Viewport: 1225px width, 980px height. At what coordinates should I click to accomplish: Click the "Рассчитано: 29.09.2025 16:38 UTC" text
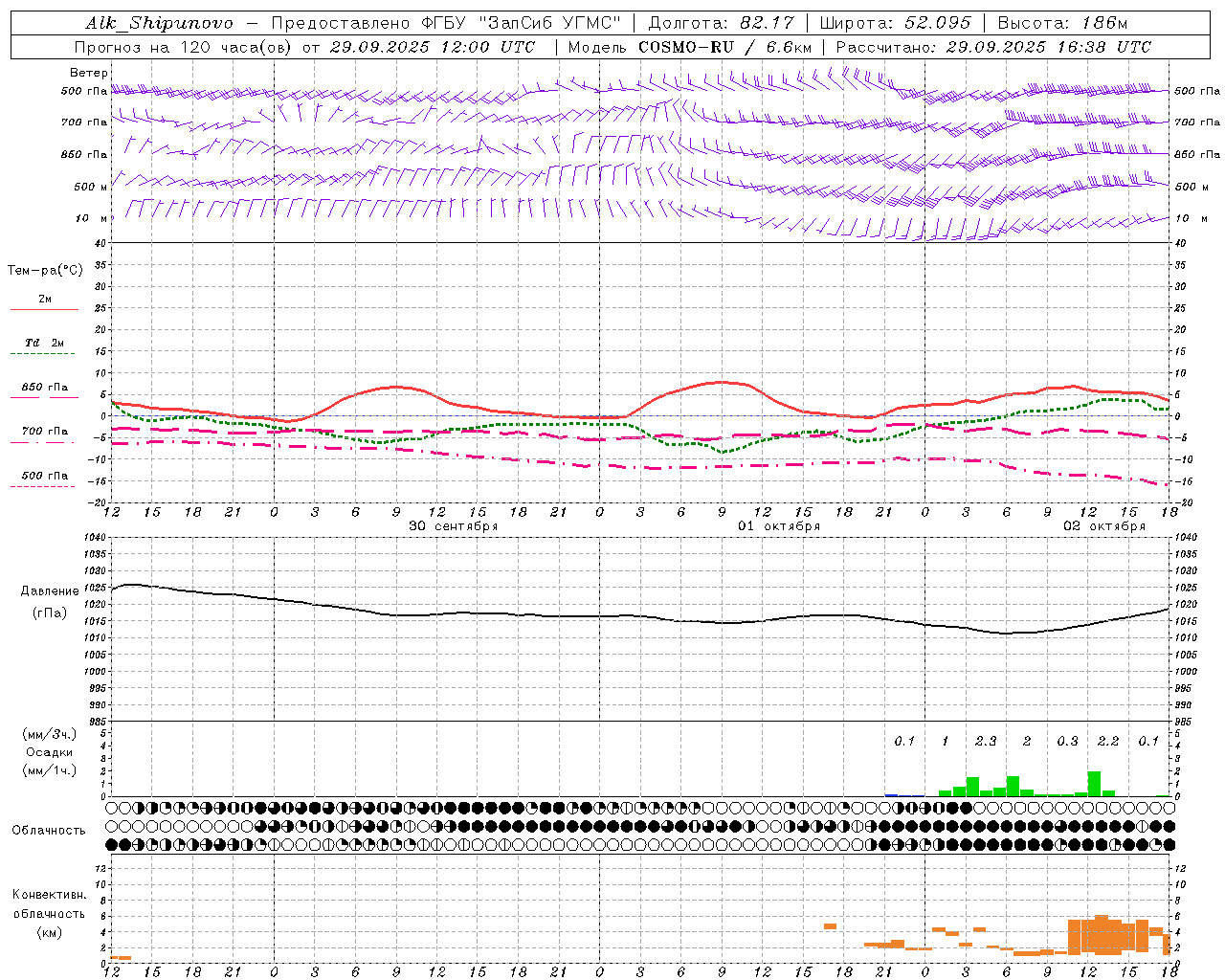coord(993,47)
